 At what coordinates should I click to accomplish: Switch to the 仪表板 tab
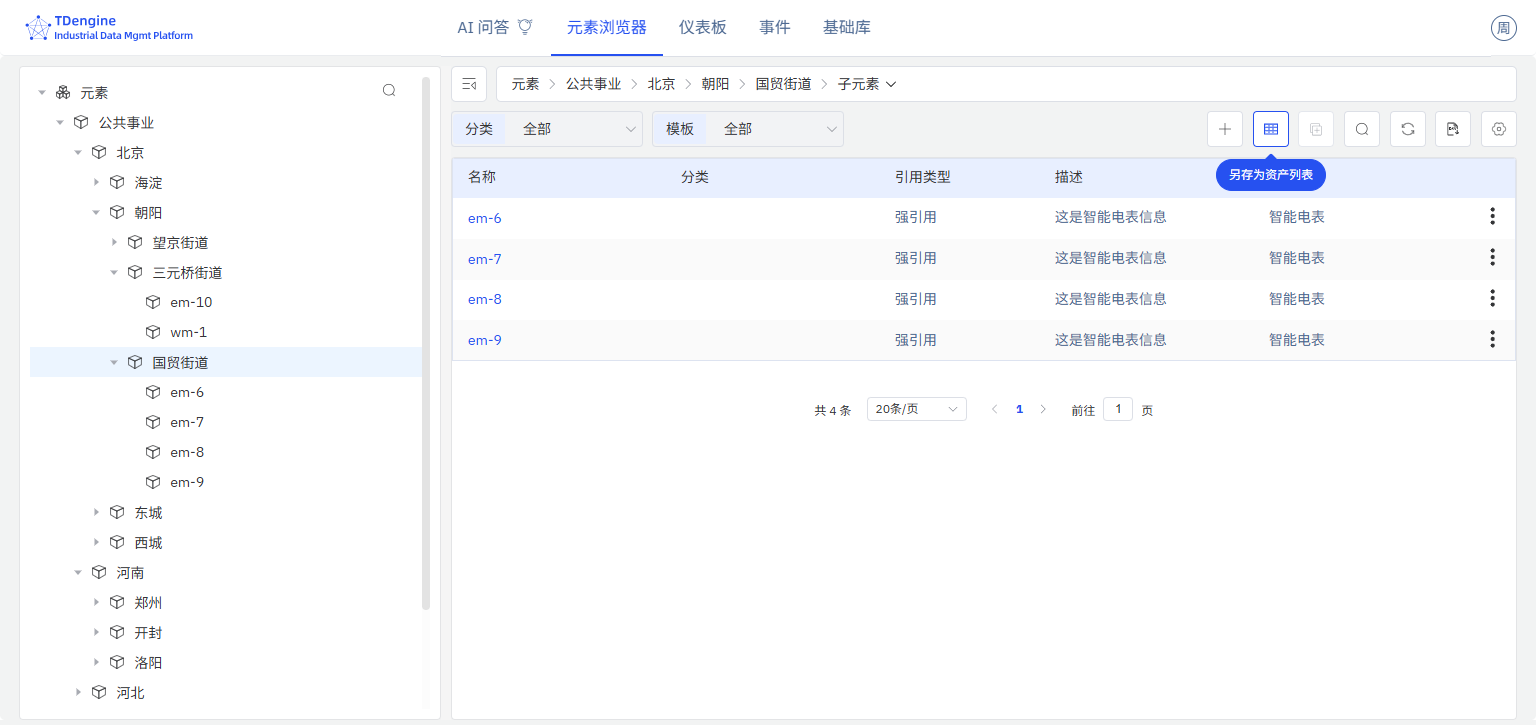click(703, 27)
